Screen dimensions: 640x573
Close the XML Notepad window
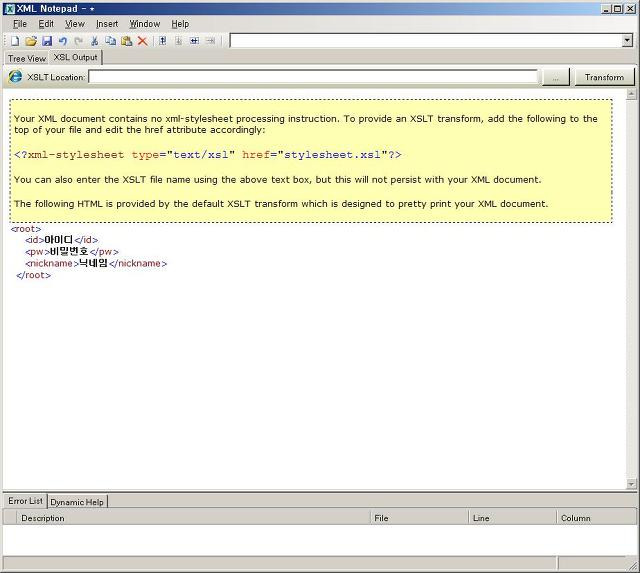coord(630,9)
